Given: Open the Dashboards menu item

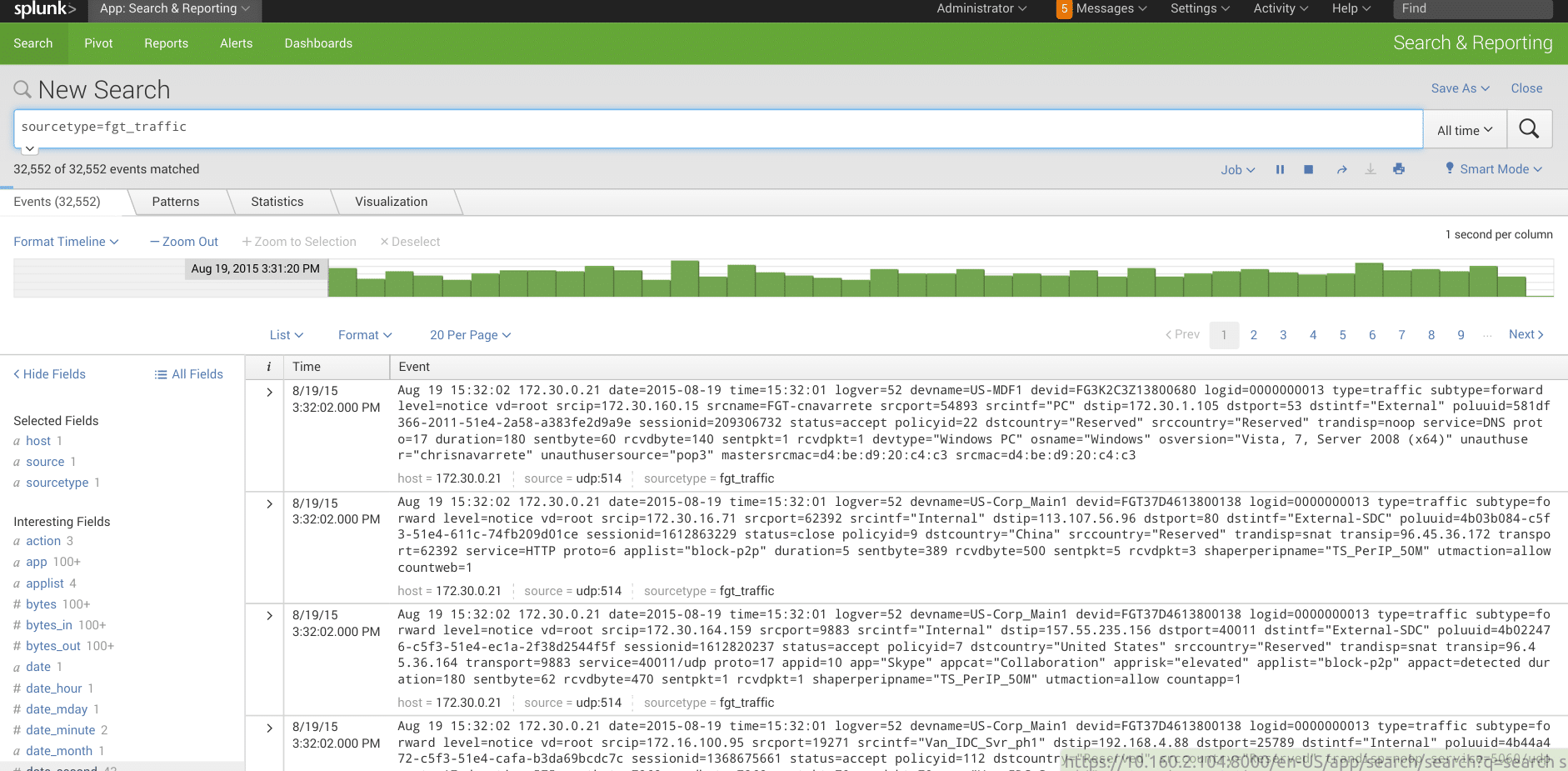Looking at the screenshot, I should [318, 43].
